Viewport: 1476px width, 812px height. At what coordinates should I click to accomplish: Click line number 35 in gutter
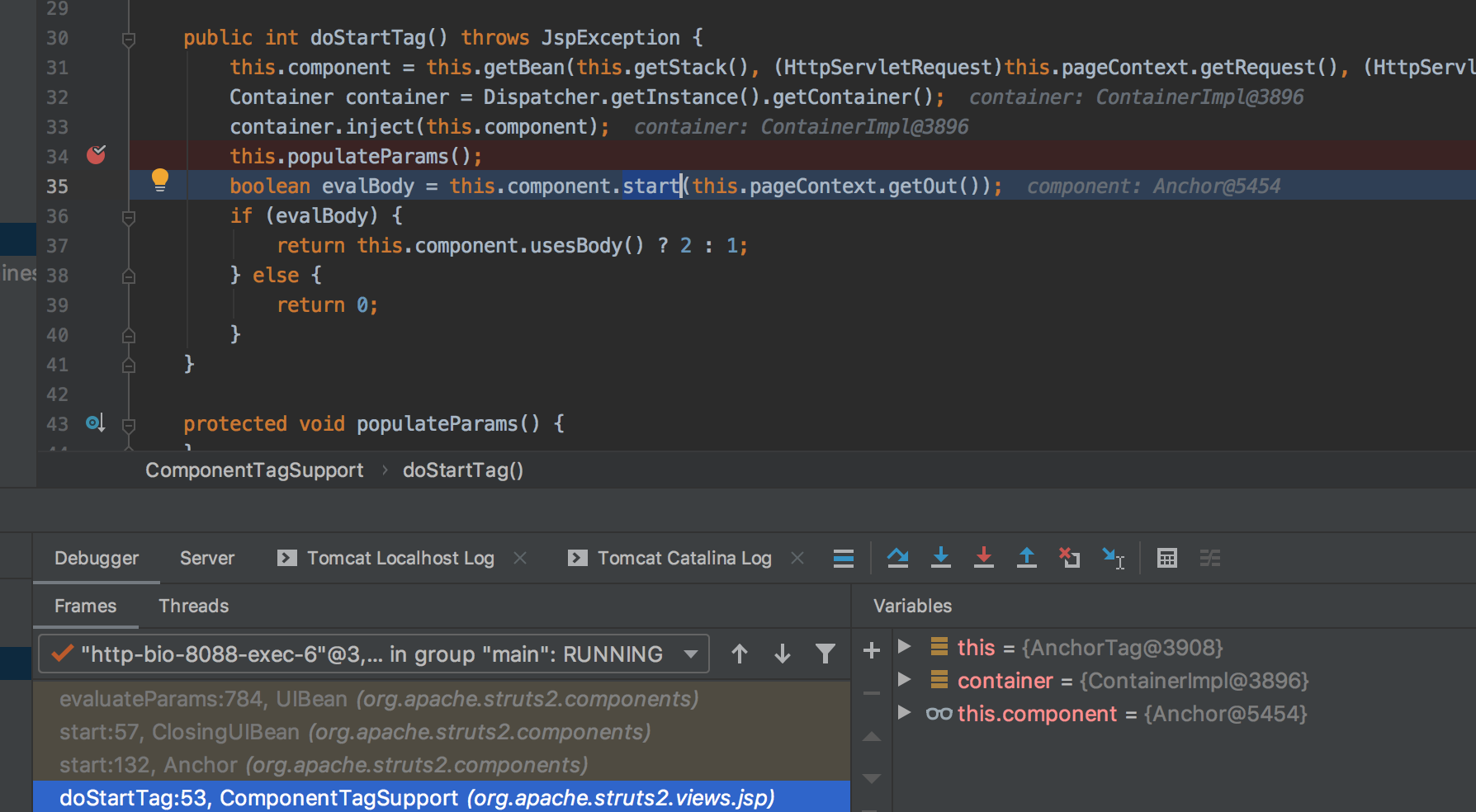pos(57,186)
